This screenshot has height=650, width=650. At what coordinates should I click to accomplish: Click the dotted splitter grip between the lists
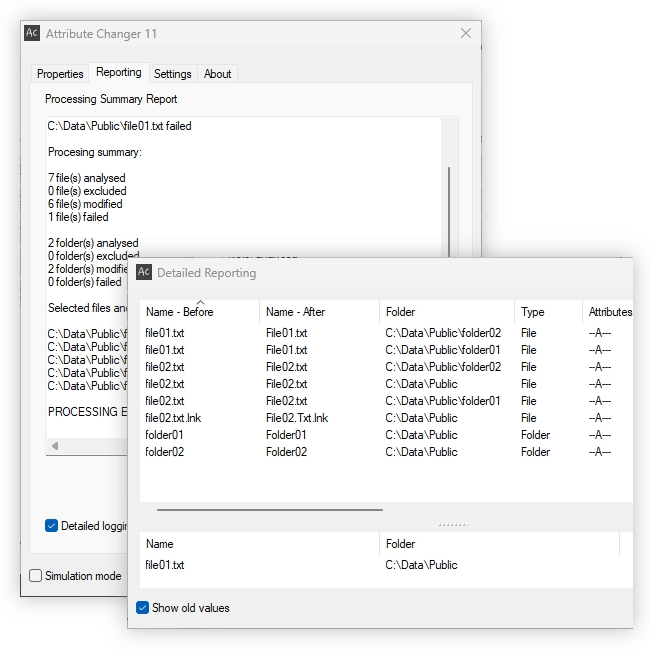[x=453, y=525]
